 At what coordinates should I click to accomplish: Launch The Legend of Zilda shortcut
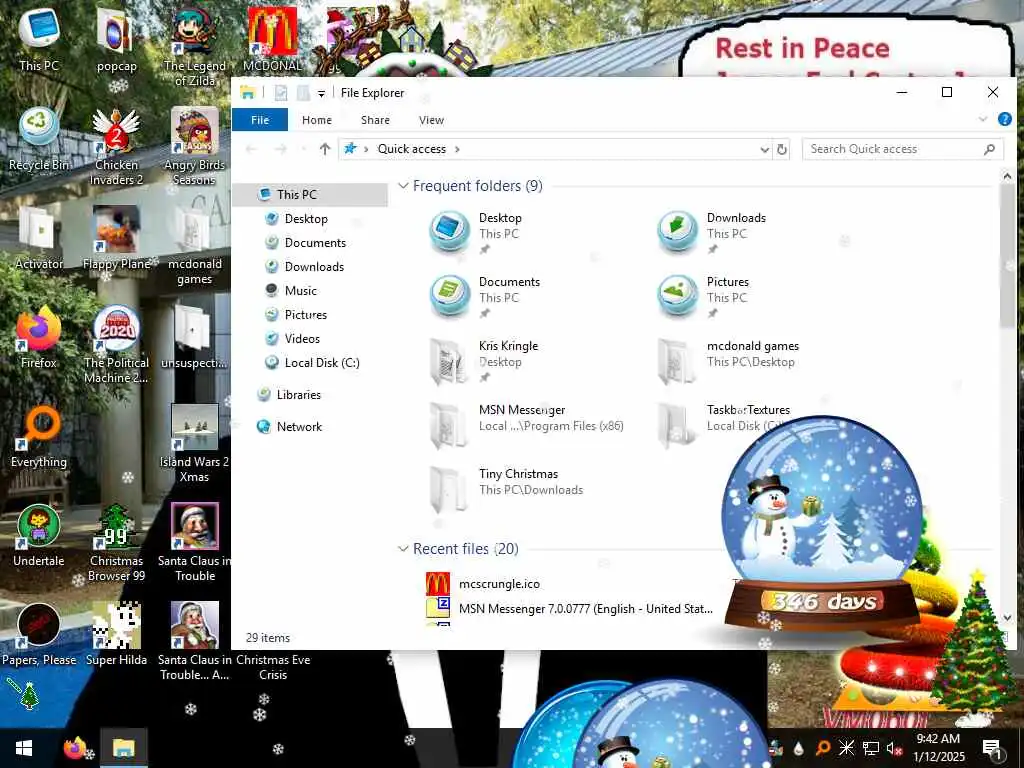tap(194, 47)
